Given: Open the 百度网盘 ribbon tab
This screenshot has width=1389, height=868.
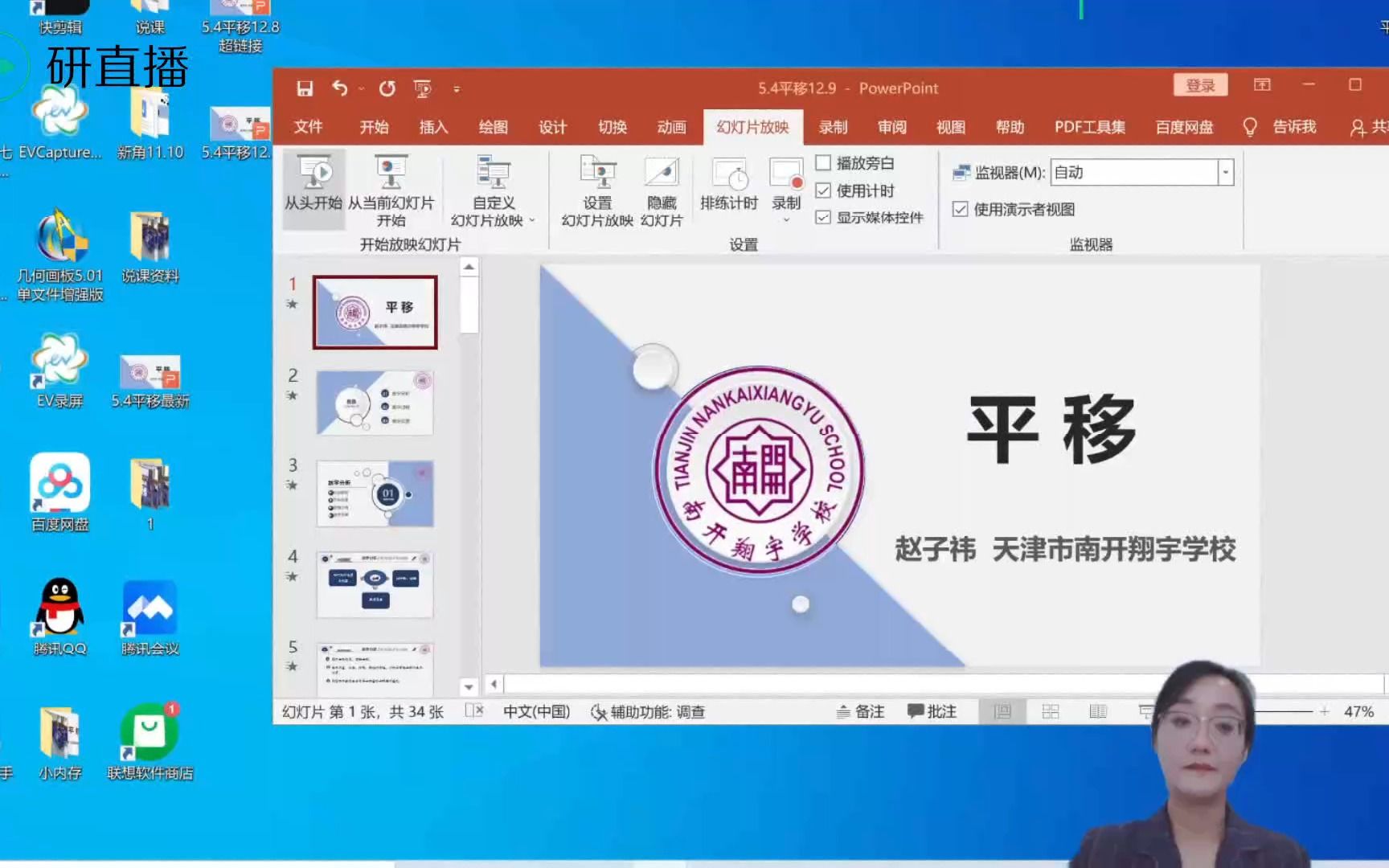Looking at the screenshot, I should click(x=1183, y=127).
